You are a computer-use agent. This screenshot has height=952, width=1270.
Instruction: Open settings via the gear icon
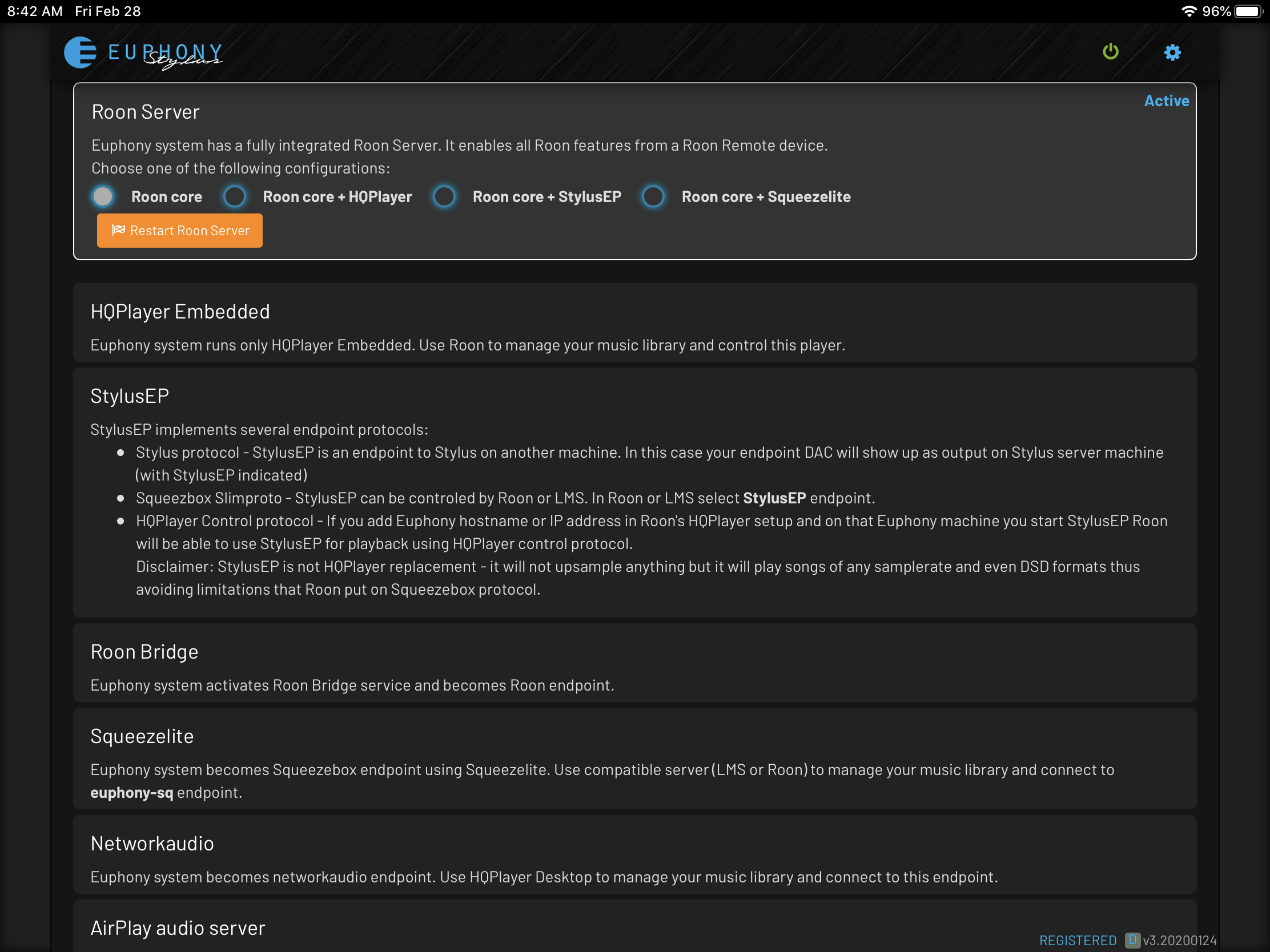[x=1172, y=52]
